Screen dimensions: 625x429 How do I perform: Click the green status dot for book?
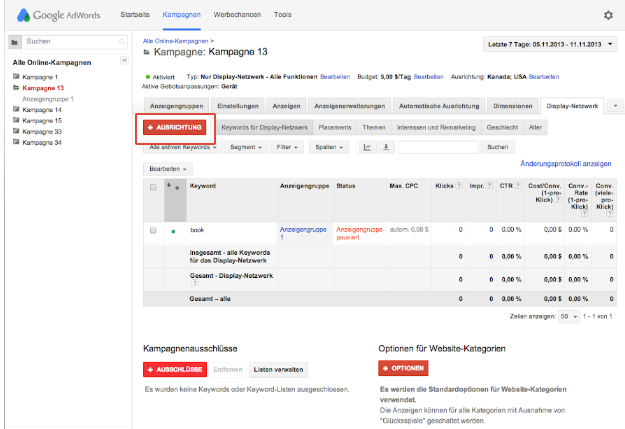pyautogui.click(x=173, y=231)
